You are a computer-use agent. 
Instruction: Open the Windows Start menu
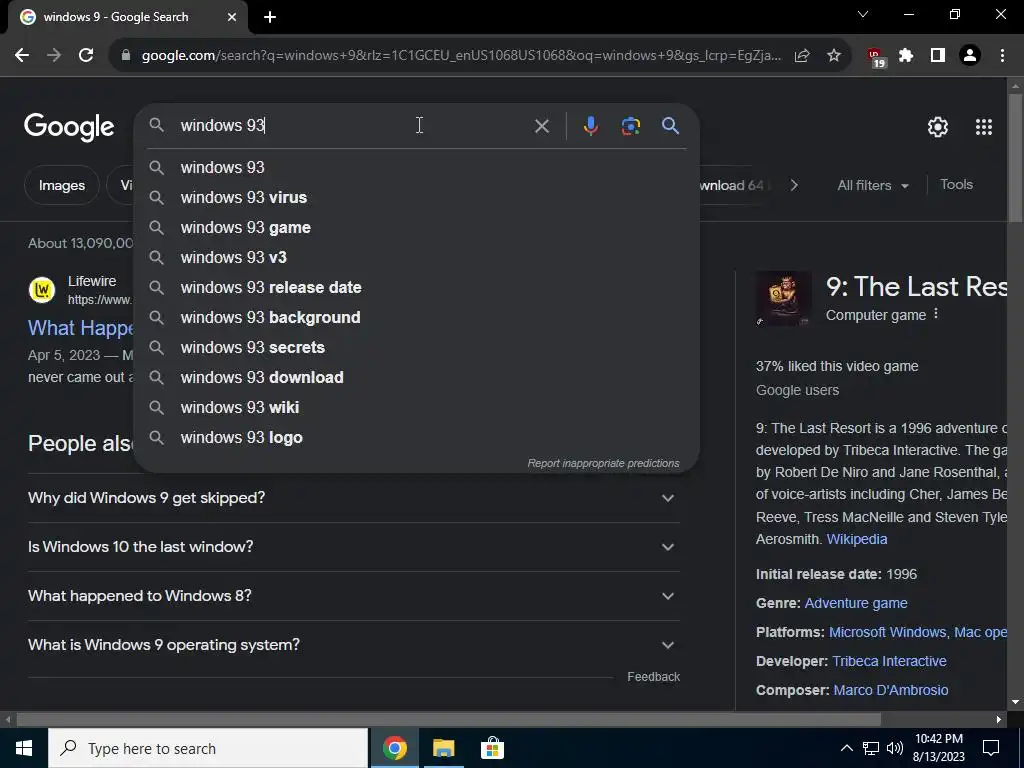(24, 748)
